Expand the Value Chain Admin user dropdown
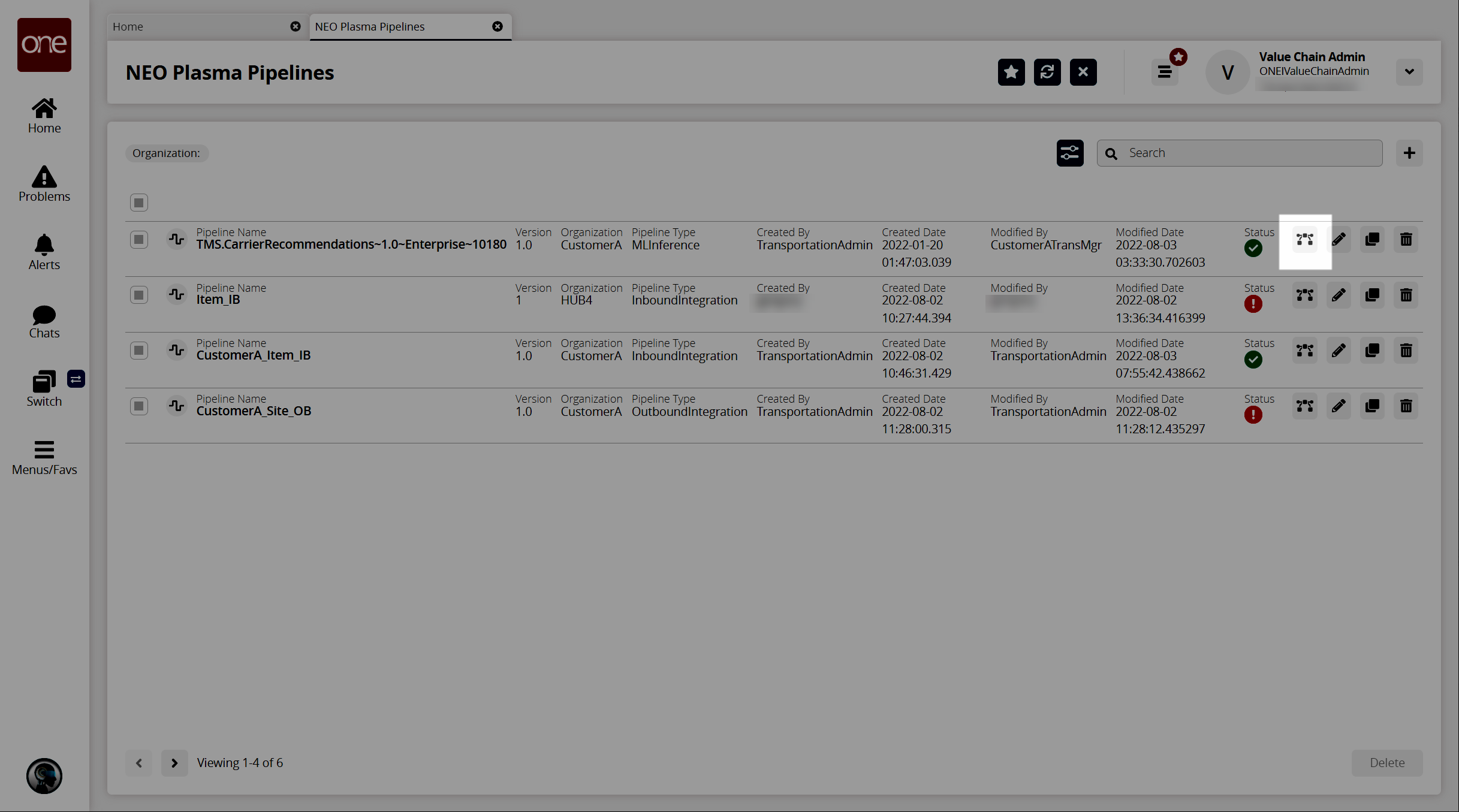 coord(1409,72)
